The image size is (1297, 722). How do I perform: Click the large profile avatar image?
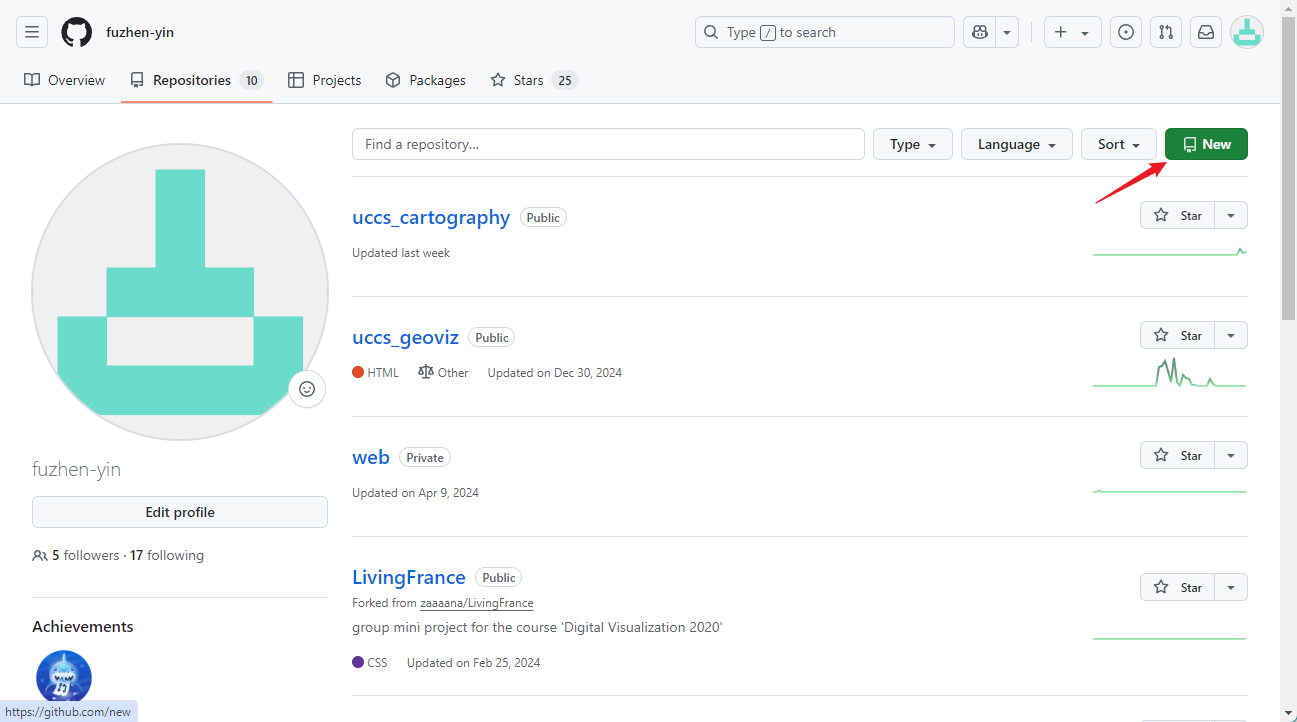180,292
